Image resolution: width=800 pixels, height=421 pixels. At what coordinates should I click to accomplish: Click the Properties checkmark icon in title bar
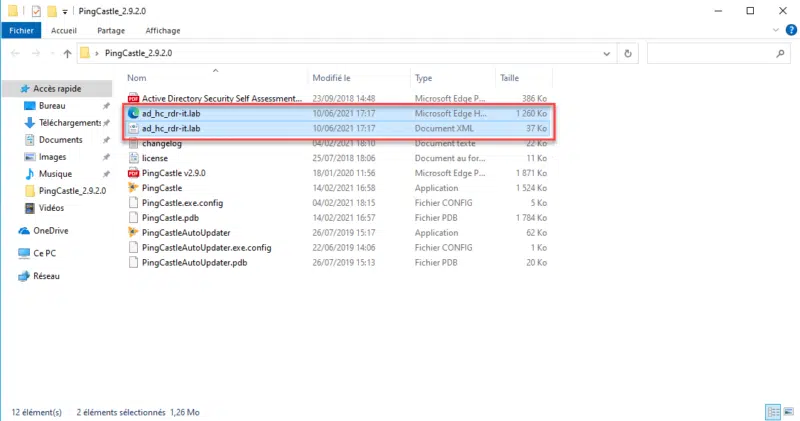point(36,11)
